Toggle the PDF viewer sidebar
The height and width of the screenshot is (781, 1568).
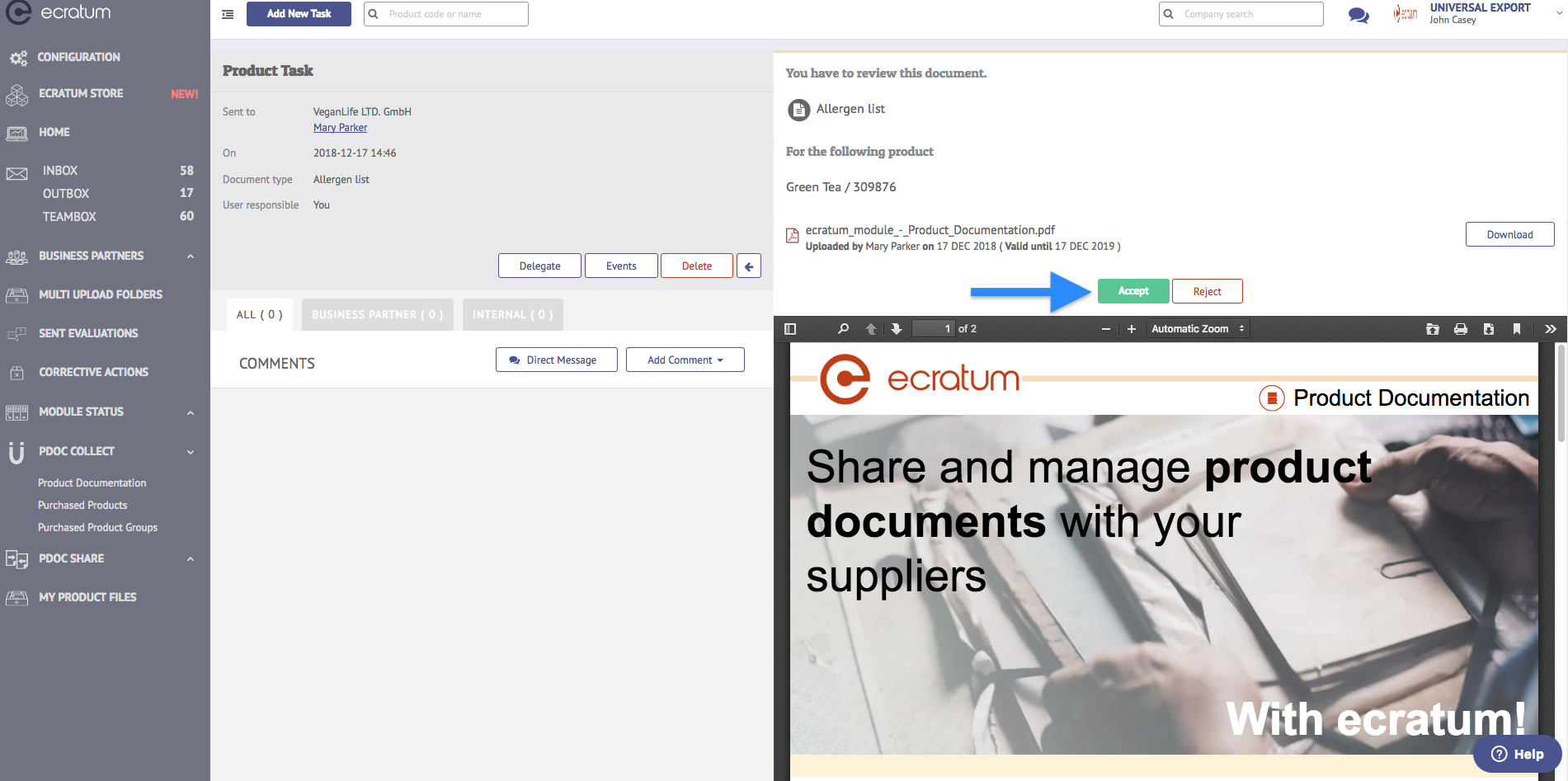coord(790,329)
